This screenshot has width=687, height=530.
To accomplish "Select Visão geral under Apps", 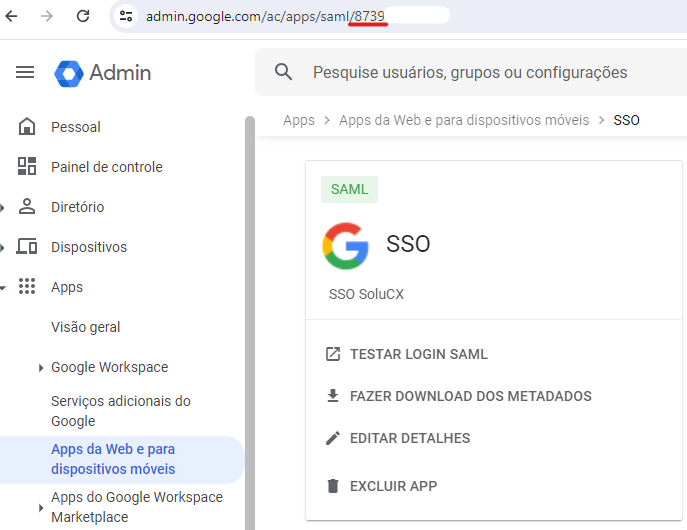I will tap(85, 327).
